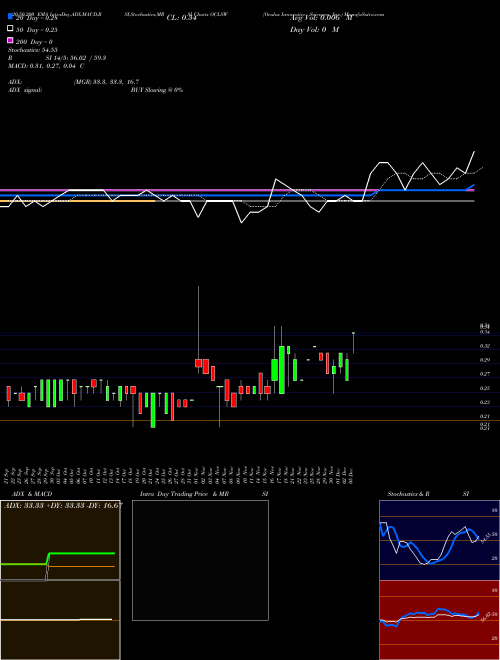Click the 'CL: 0.34' closing price label
Image resolution: width=500 pixels, height=660 pixels.
tap(181, 18)
